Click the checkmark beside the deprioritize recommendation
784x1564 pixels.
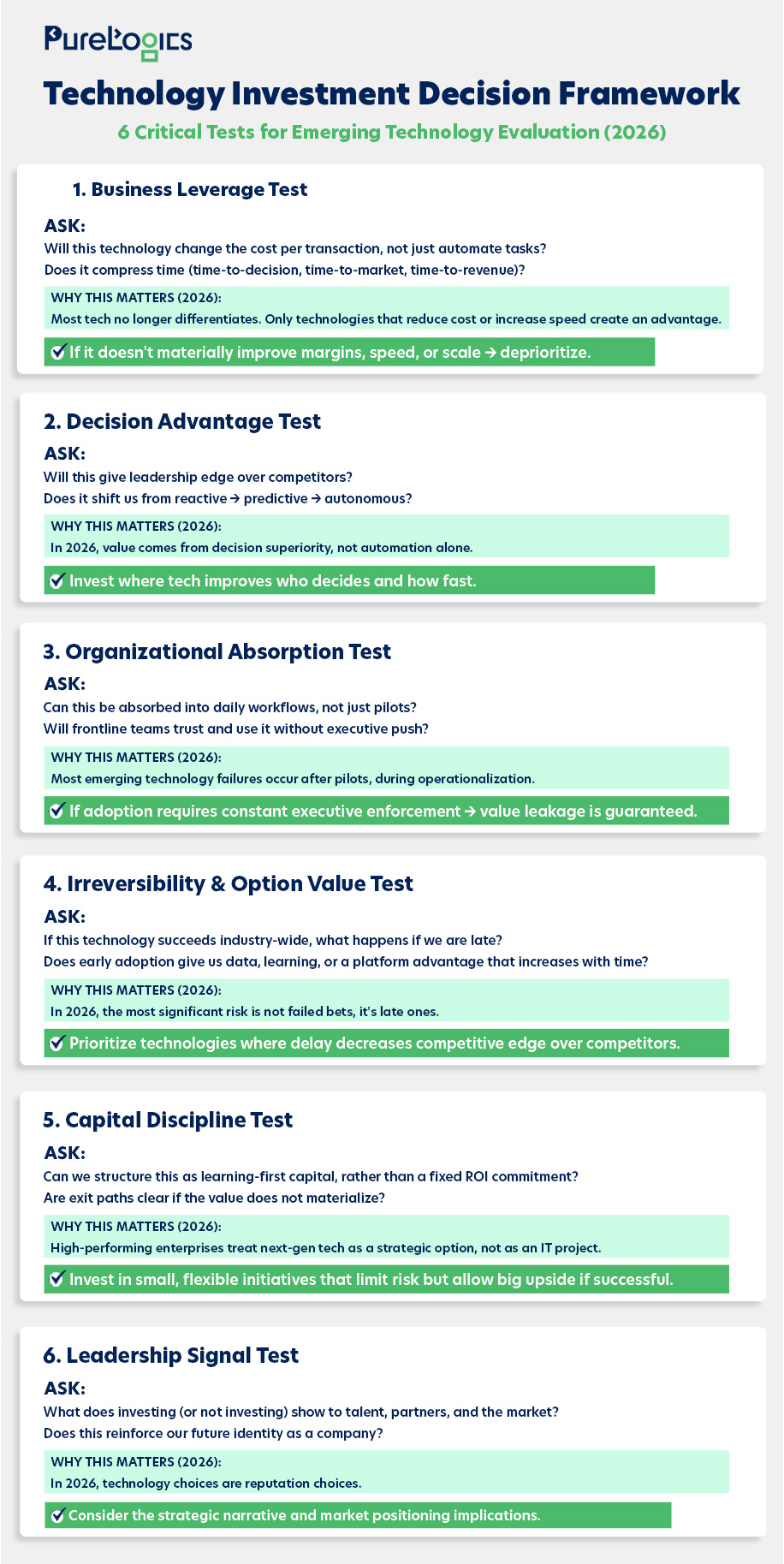coord(58,352)
